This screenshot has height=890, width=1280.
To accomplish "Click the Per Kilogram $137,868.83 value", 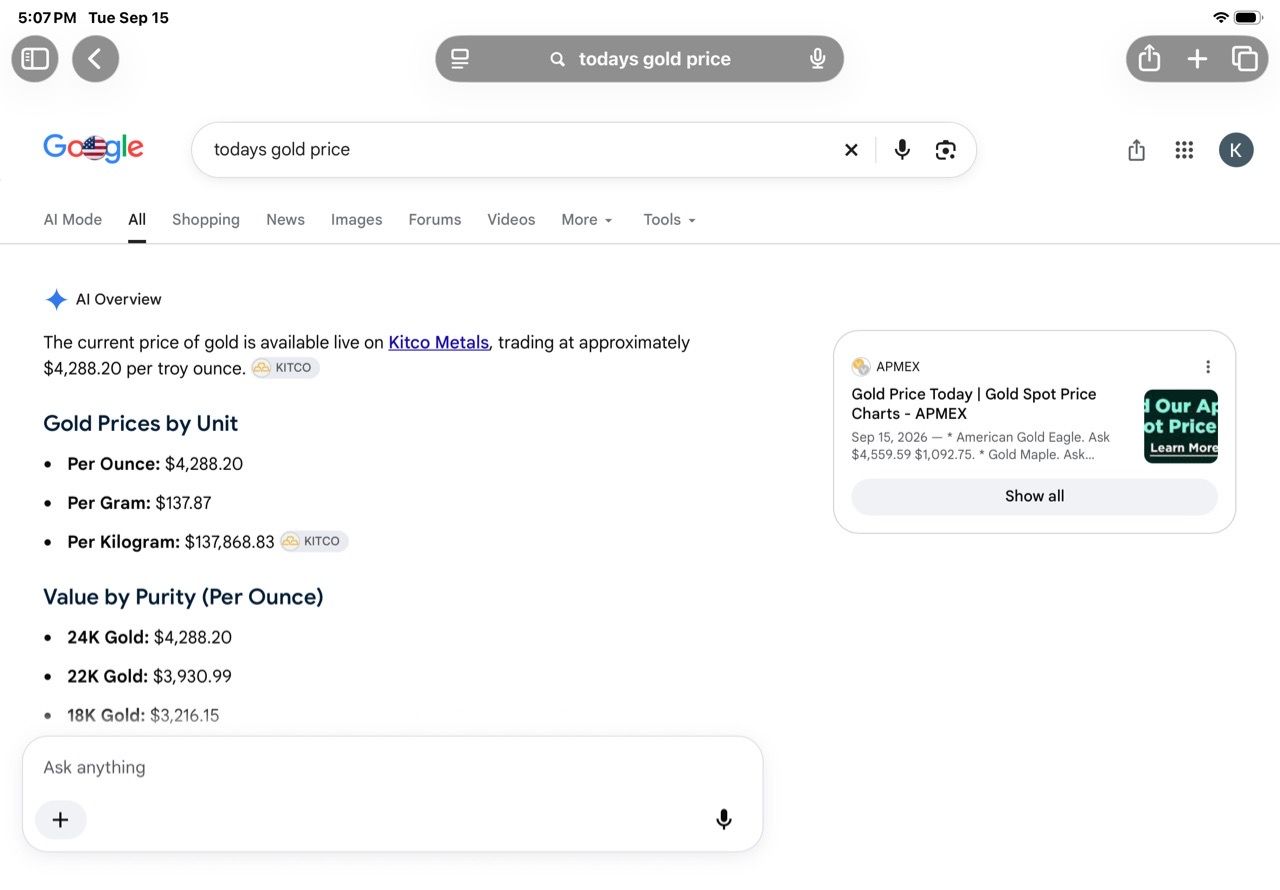I will coord(229,542).
